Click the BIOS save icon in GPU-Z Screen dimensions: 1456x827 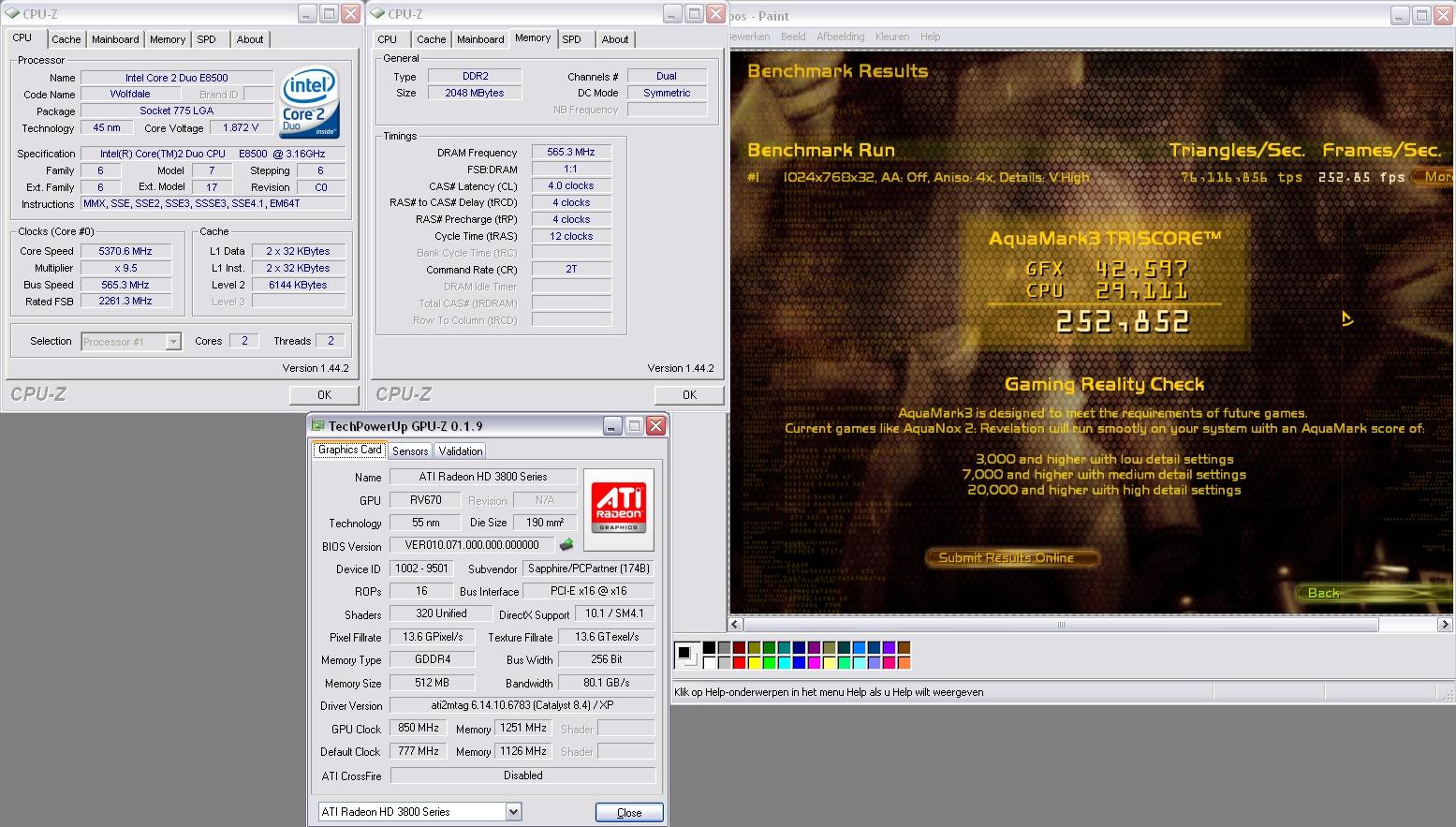[566, 545]
